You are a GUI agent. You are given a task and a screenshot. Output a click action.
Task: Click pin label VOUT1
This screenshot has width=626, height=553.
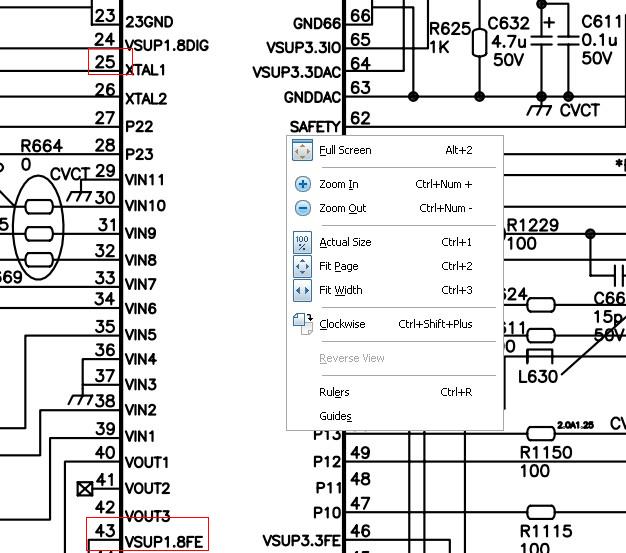(x=147, y=463)
